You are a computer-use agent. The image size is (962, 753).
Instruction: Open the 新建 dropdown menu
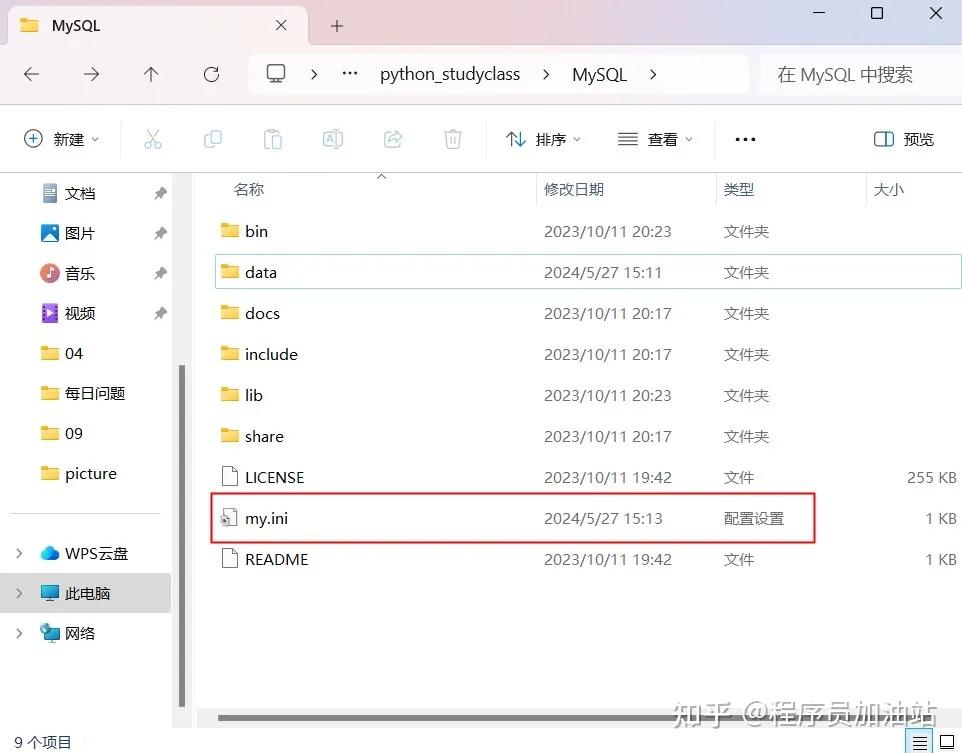pyautogui.click(x=62, y=139)
